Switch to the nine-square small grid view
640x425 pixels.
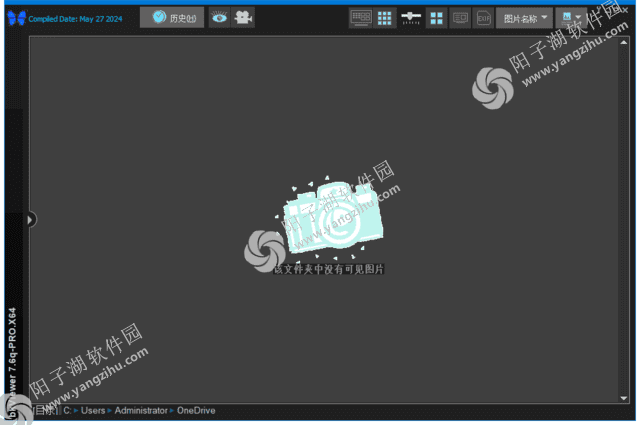click(384, 18)
